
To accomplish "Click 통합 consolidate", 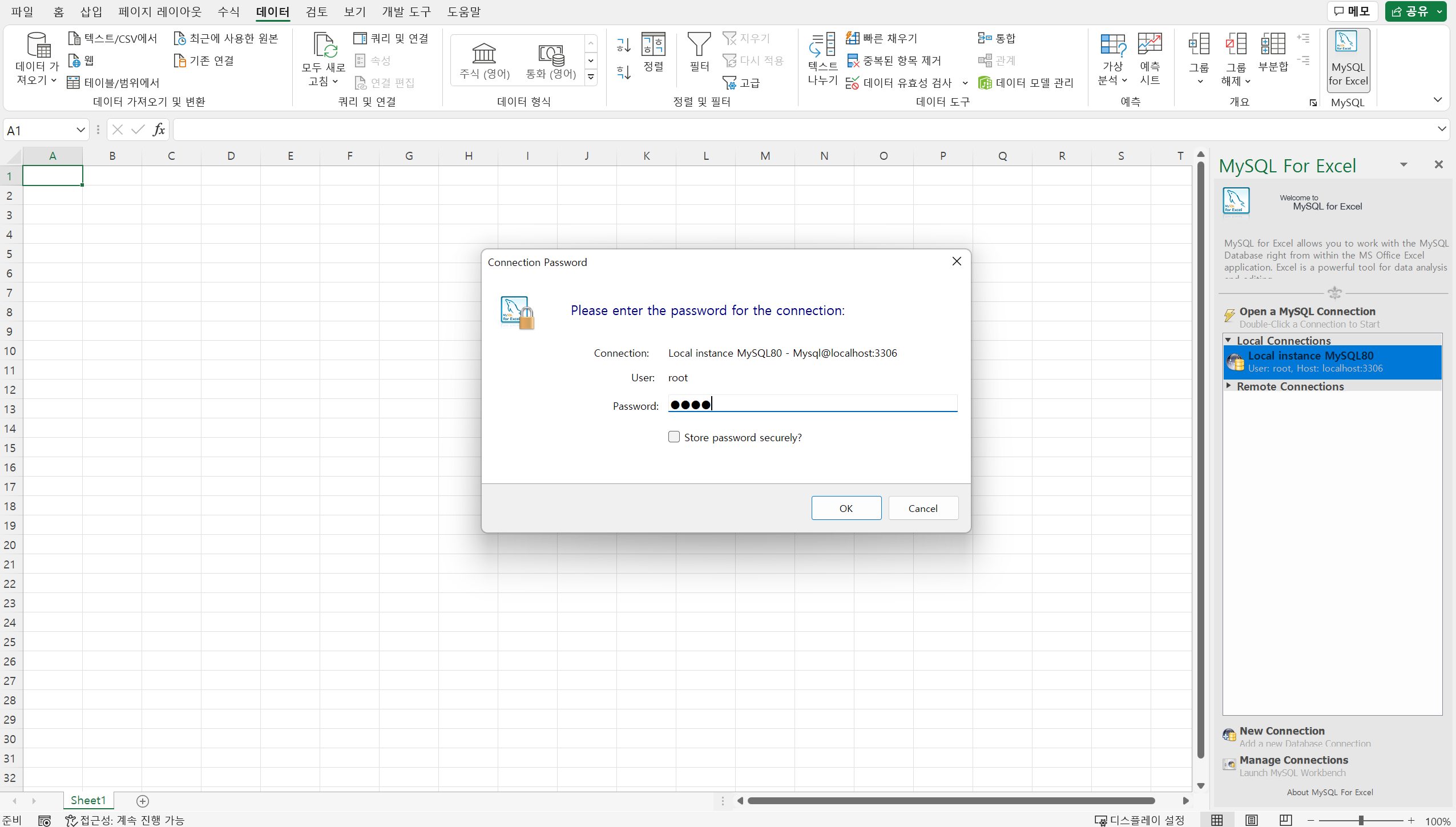I will 997,38.
